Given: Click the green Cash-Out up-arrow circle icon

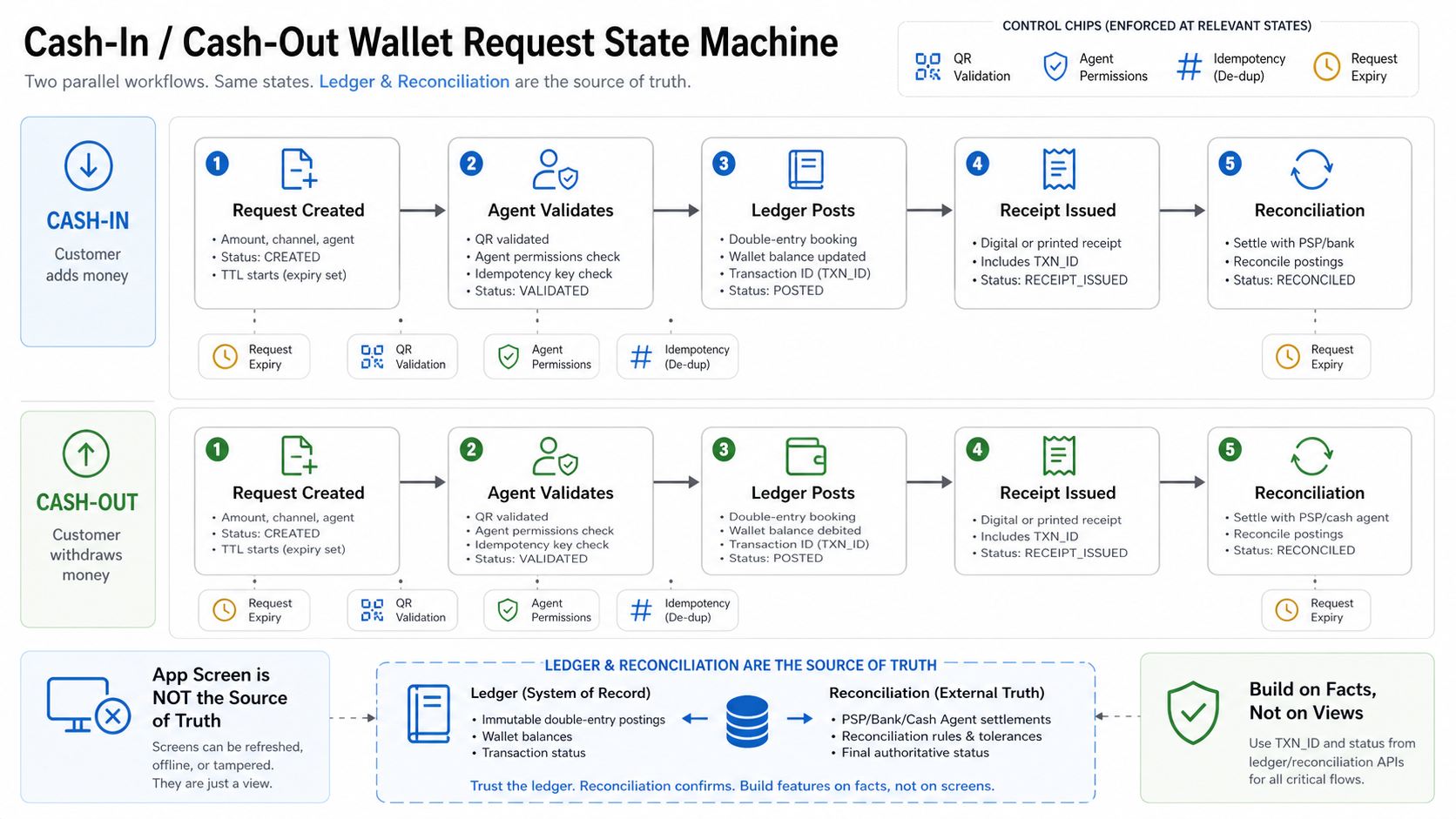Looking at the screenshot, I should (86, 453).
